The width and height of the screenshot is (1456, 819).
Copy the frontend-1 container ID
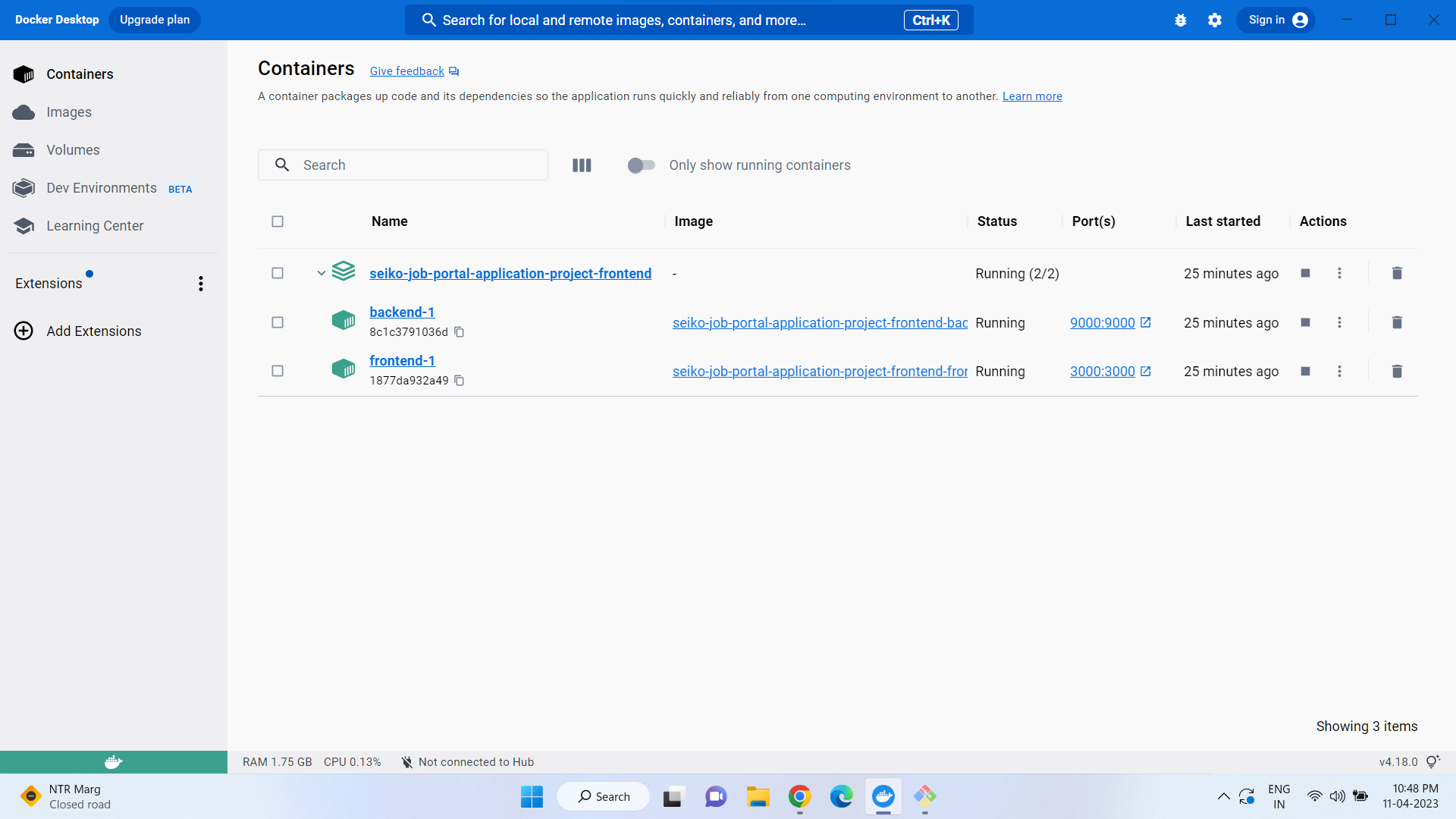tap(459, 381)
